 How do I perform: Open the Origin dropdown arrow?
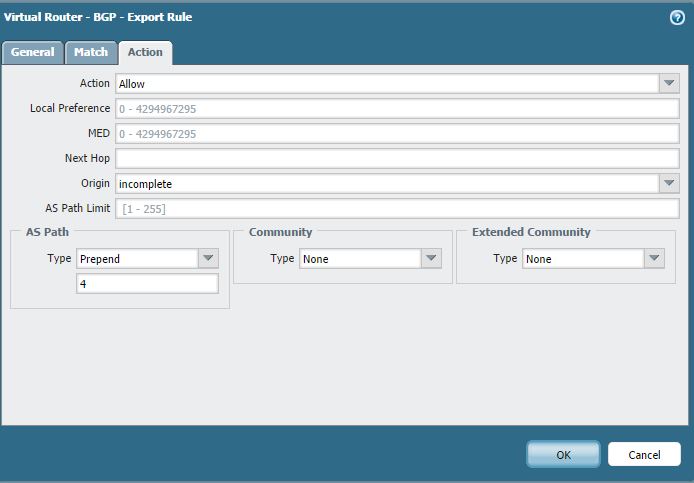[669, 184]
